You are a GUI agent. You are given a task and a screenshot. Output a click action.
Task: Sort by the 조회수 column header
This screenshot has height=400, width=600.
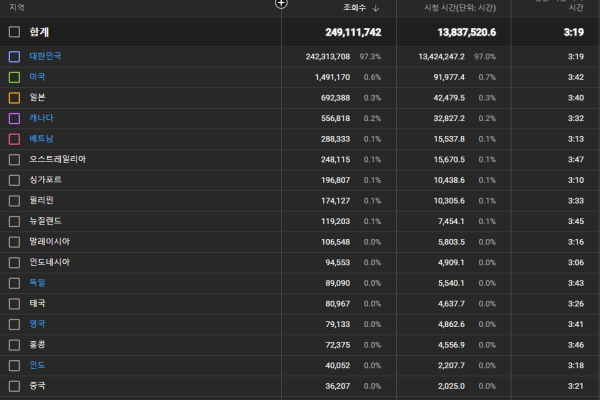click(354, 8)
